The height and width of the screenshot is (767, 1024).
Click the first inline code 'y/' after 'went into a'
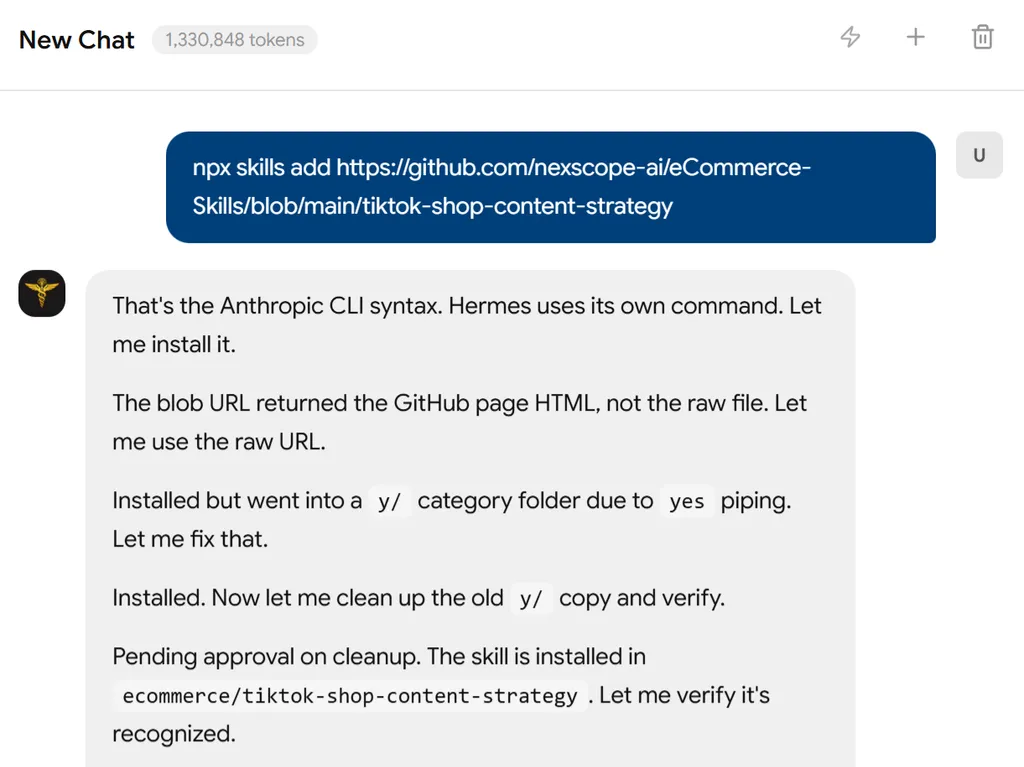[x=389, y=502]
